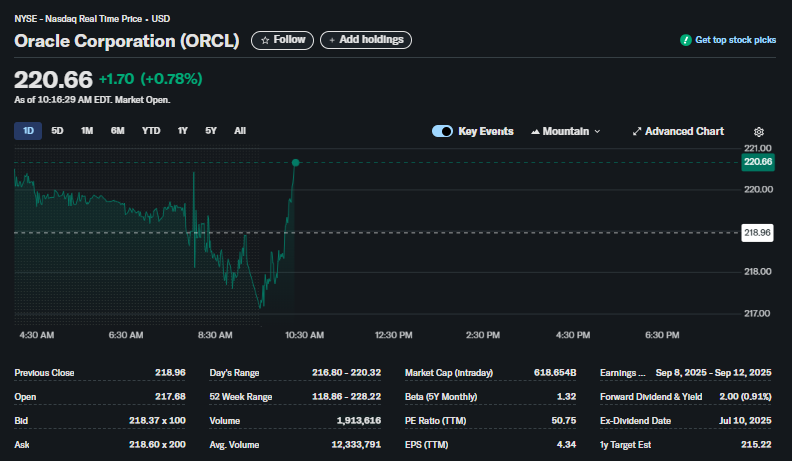
Task: Click the Bid value 218.37 x 100
Action: (x=157, y=421)
